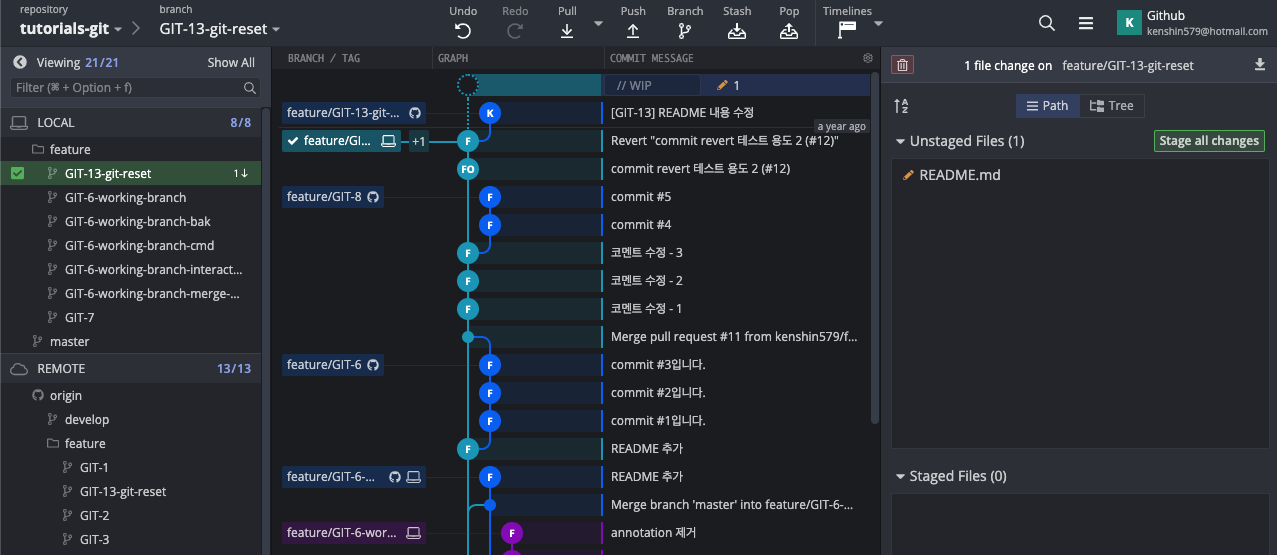Open the search magnifier icon
This screenshot has width=1277, height=555.
pyautogui.click(x=1046, y=23)
